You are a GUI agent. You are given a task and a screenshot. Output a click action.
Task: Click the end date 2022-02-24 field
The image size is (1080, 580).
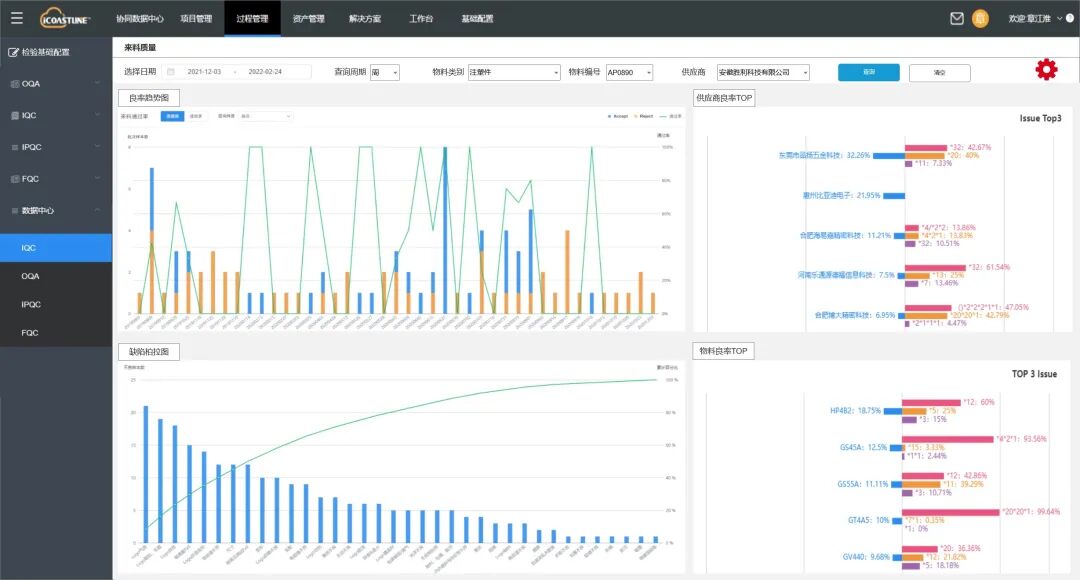pyautogui.click(x=265, y=72)
